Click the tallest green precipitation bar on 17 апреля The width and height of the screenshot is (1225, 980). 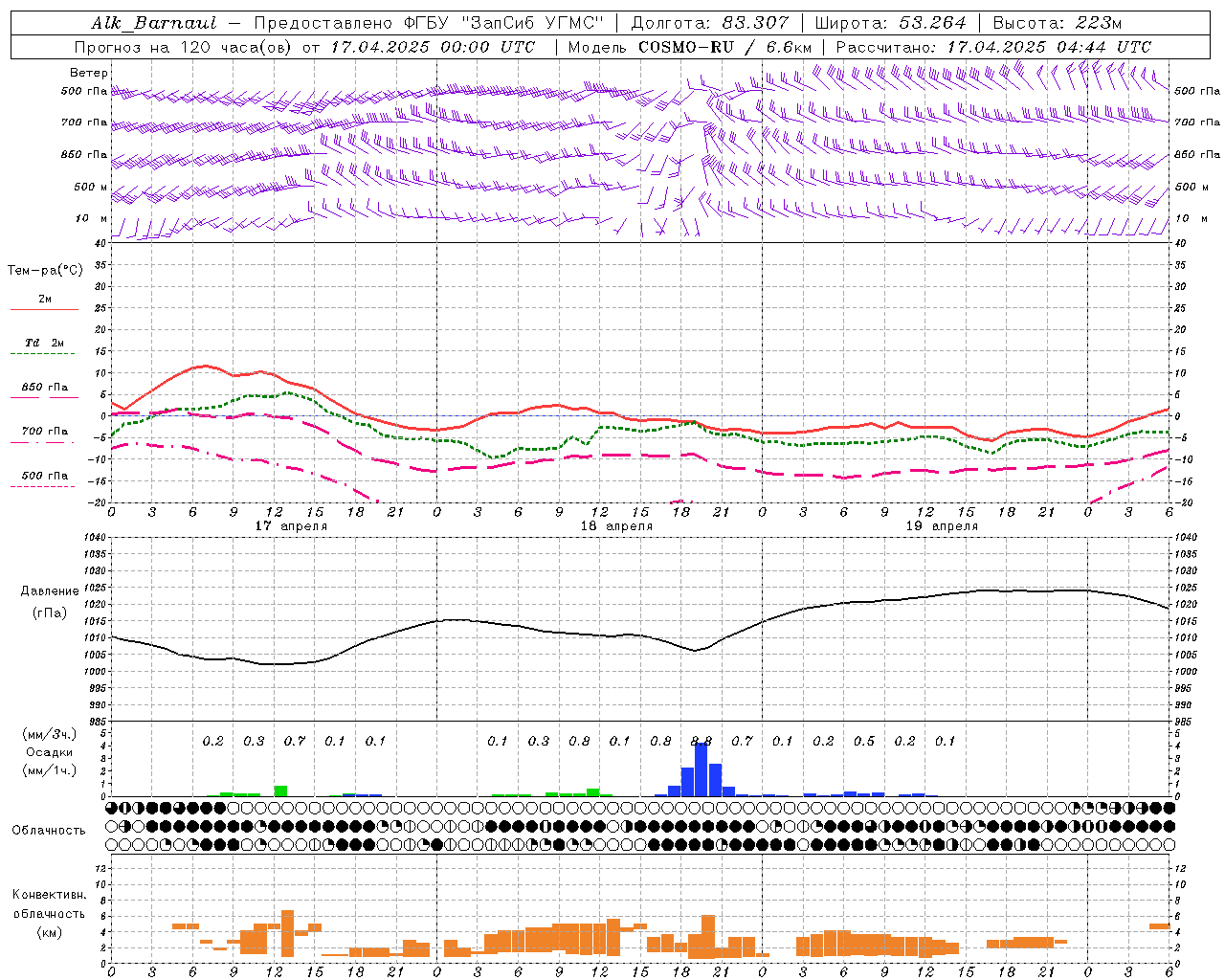tap(280, 791)
